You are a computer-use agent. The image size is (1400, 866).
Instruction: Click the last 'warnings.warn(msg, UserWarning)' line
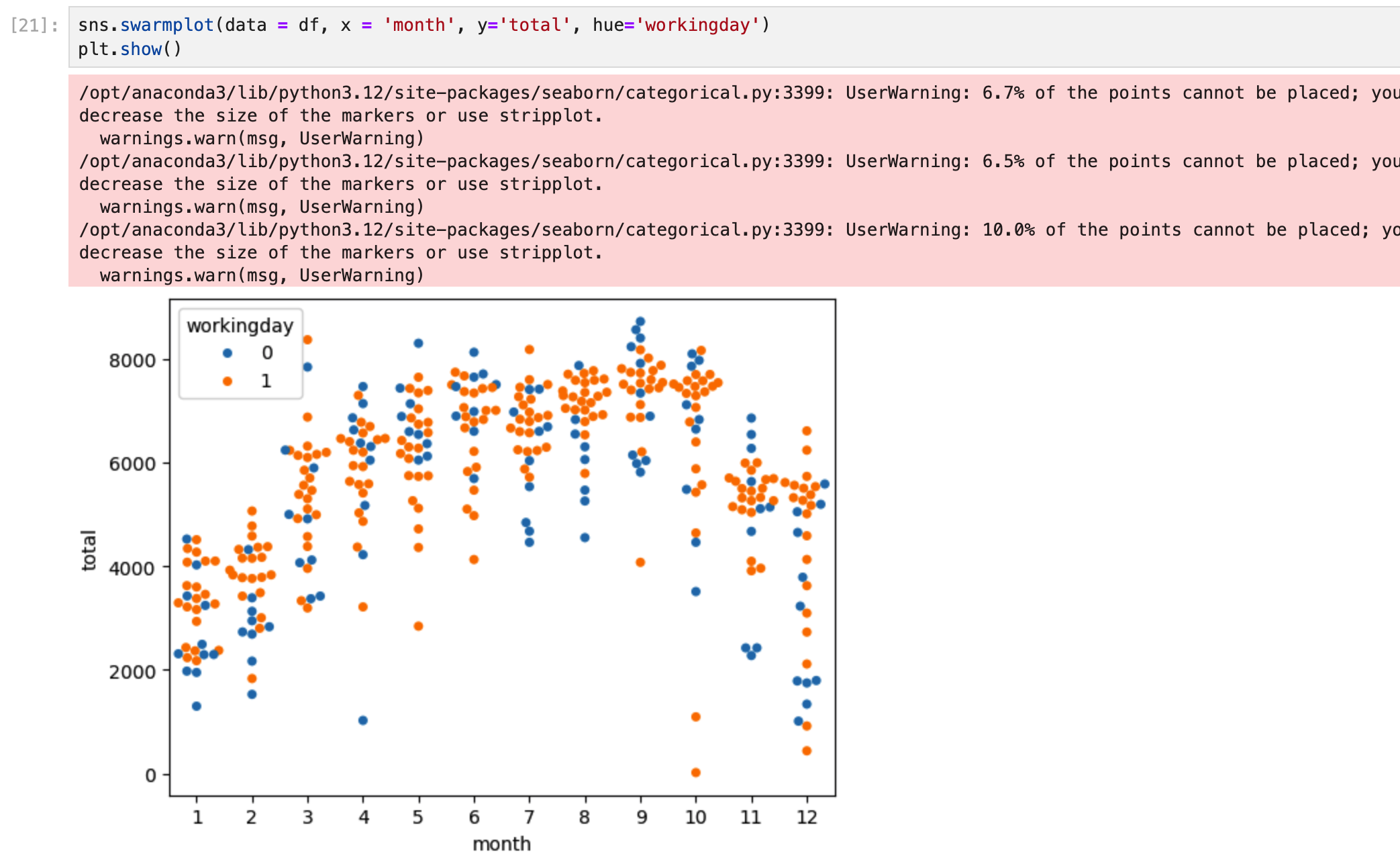262,275
